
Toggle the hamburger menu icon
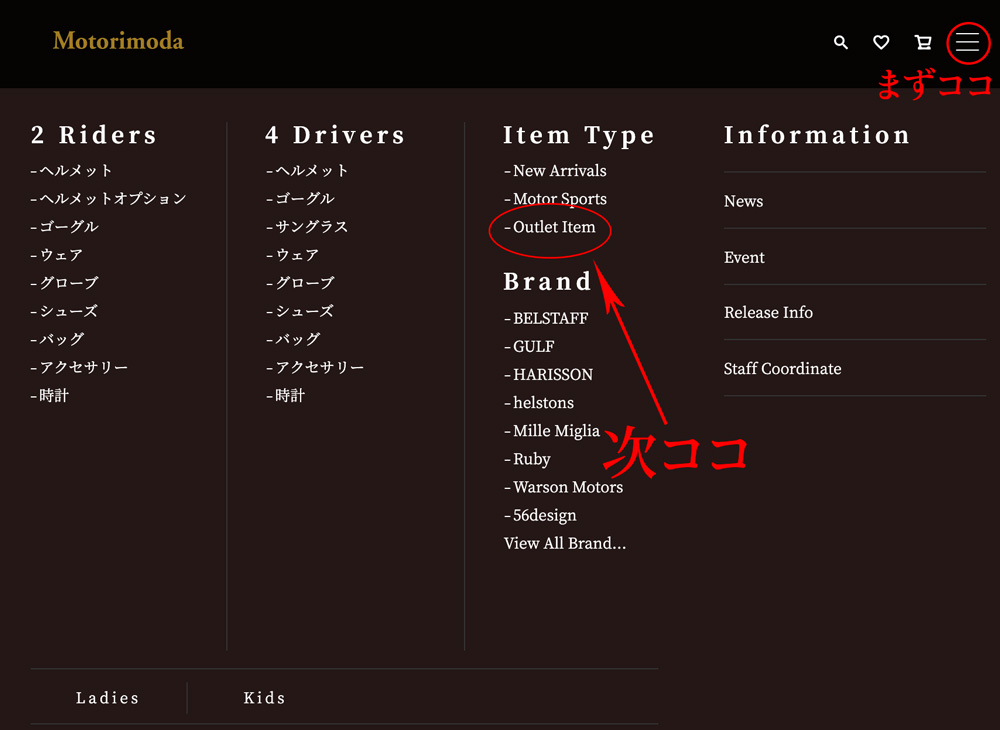pyautogui.click(x=967, y=42)
